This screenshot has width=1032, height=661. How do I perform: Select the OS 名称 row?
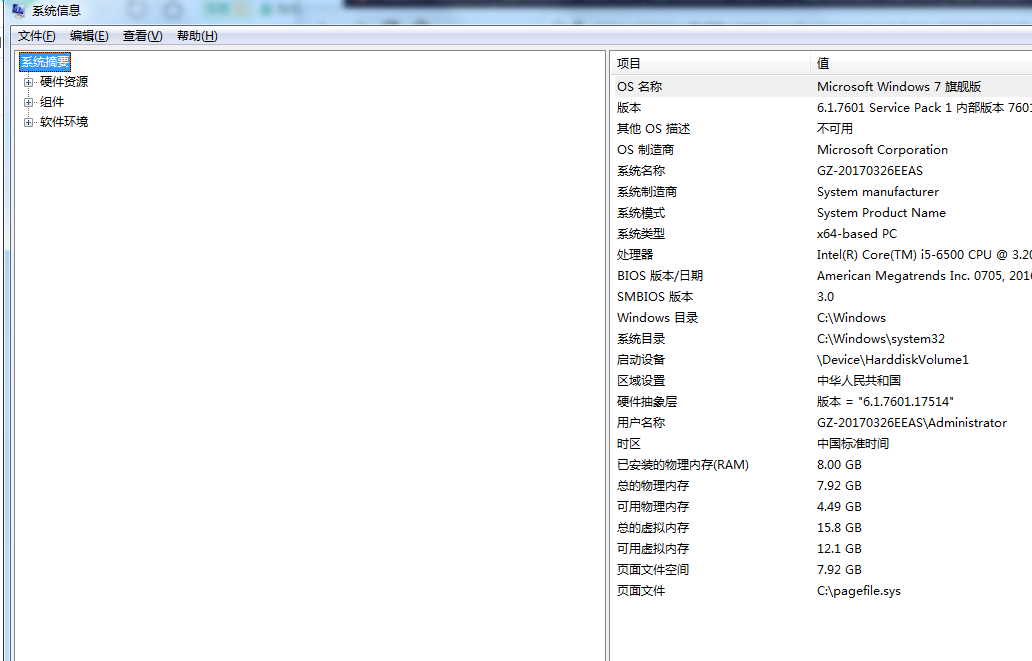coord(640,87)
